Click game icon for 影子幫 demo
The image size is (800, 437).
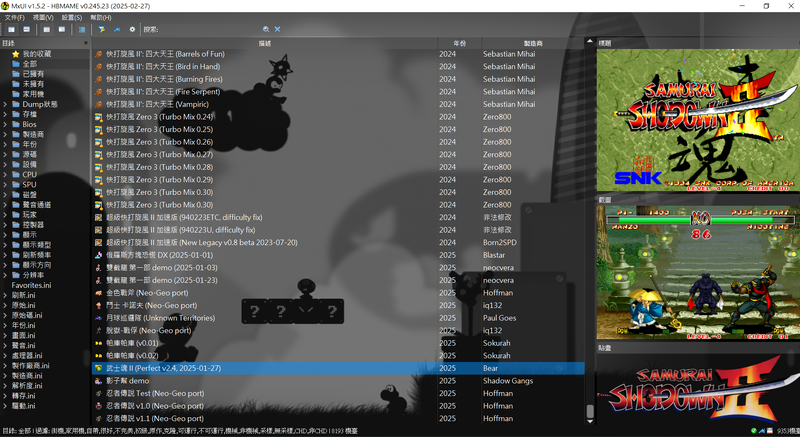(x=99, y=381)
